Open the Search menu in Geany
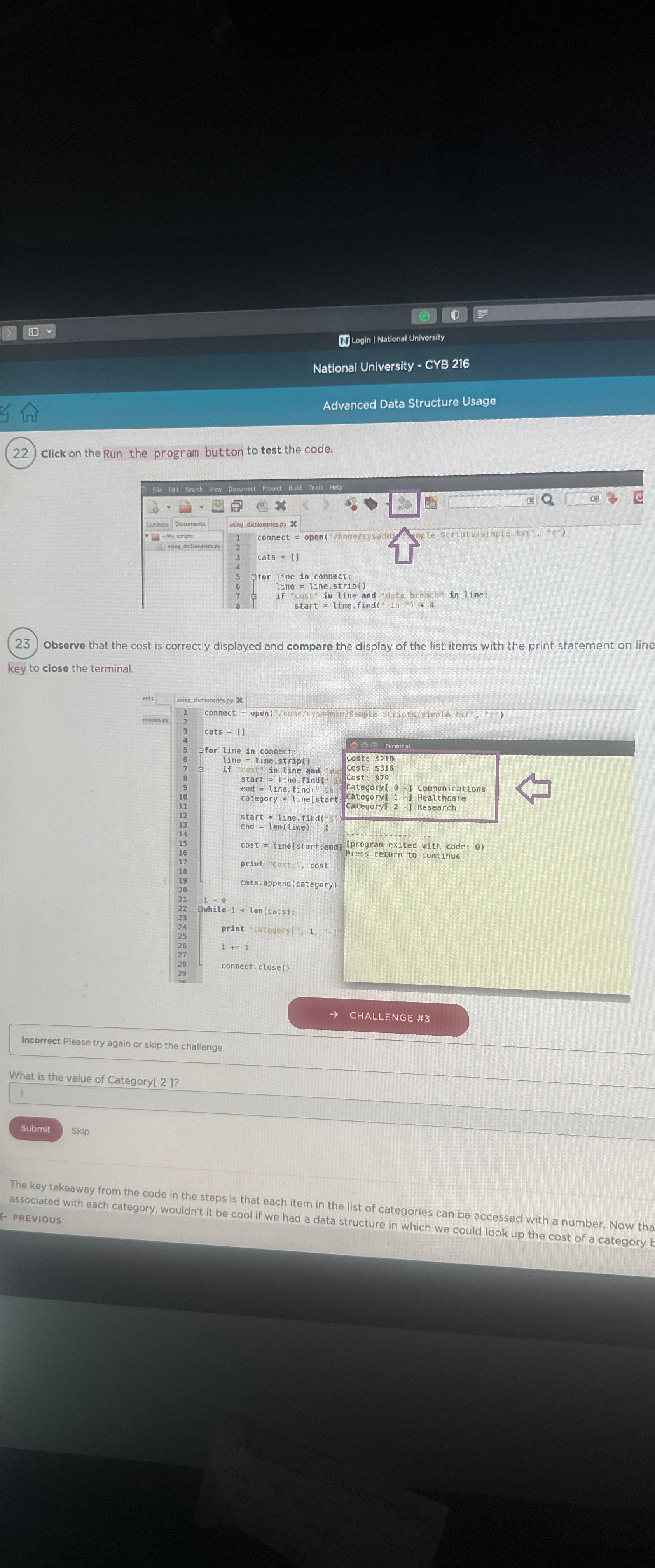Screen dimensions: 655x1568 tap(194, 489)
